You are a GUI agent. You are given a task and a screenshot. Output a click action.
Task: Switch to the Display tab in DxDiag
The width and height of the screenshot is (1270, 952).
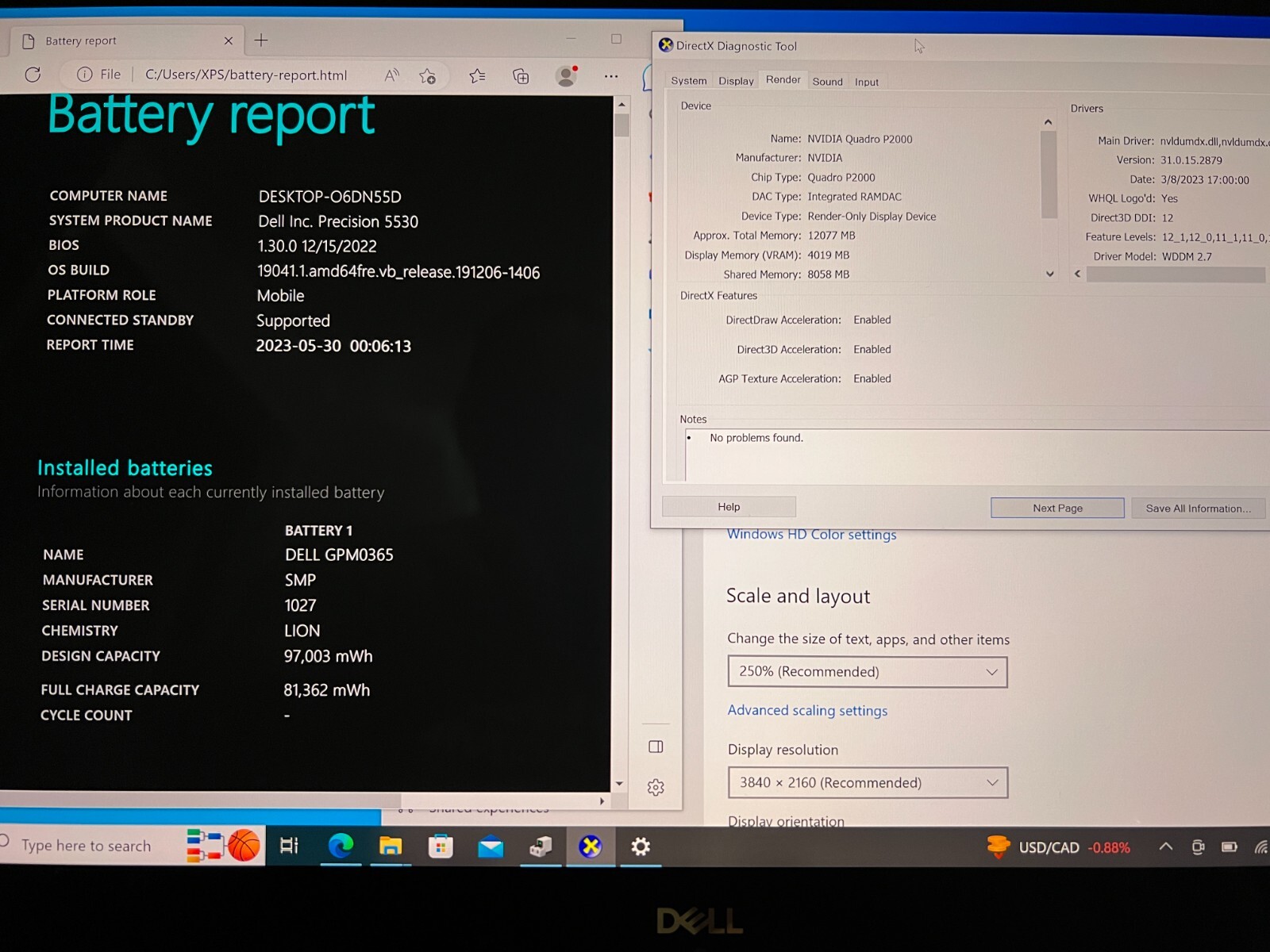tap(736, 81)
